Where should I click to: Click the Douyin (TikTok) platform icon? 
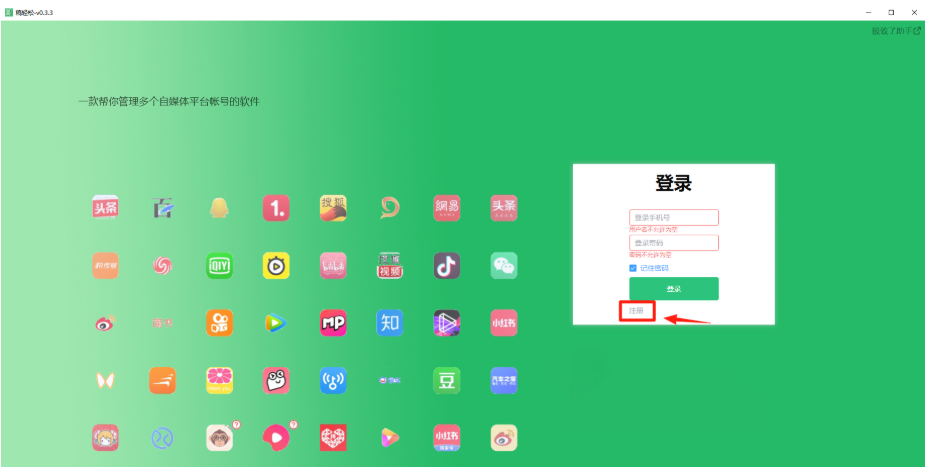pyautogui.click(x=447, y=265)
